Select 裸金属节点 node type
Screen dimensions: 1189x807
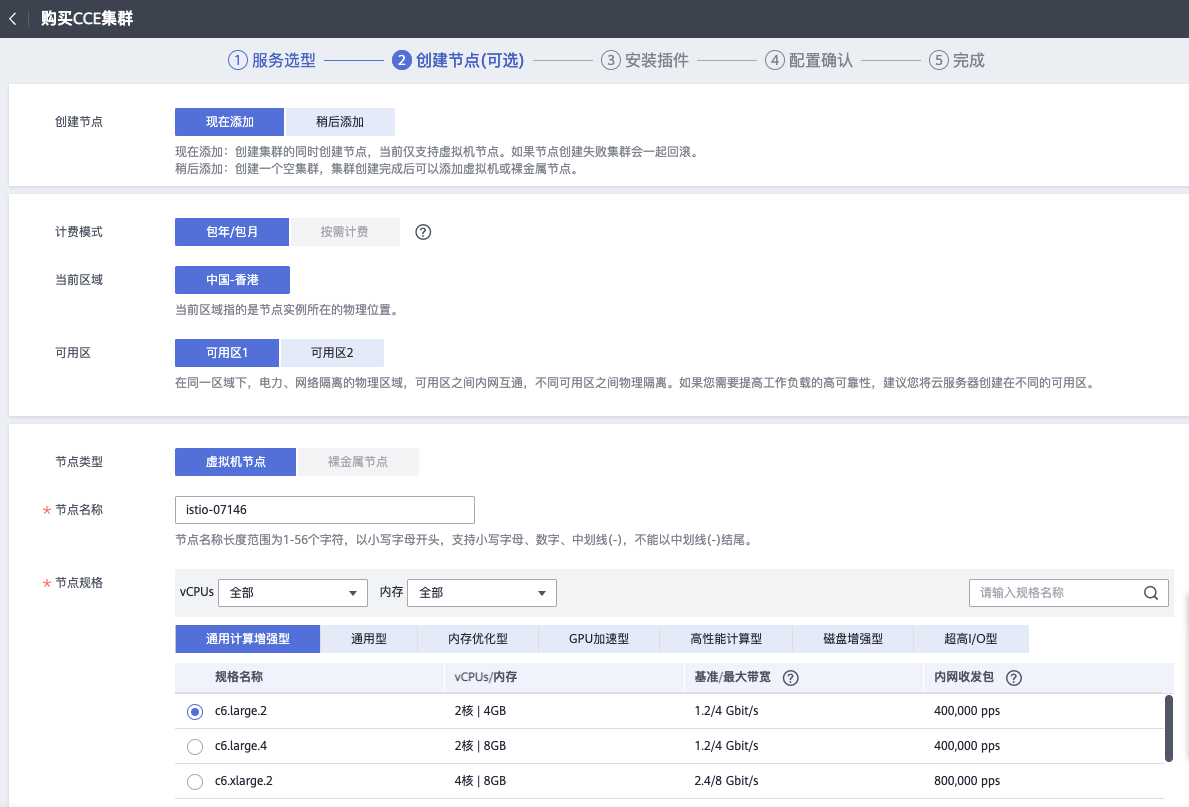click(x=358, y=462)
